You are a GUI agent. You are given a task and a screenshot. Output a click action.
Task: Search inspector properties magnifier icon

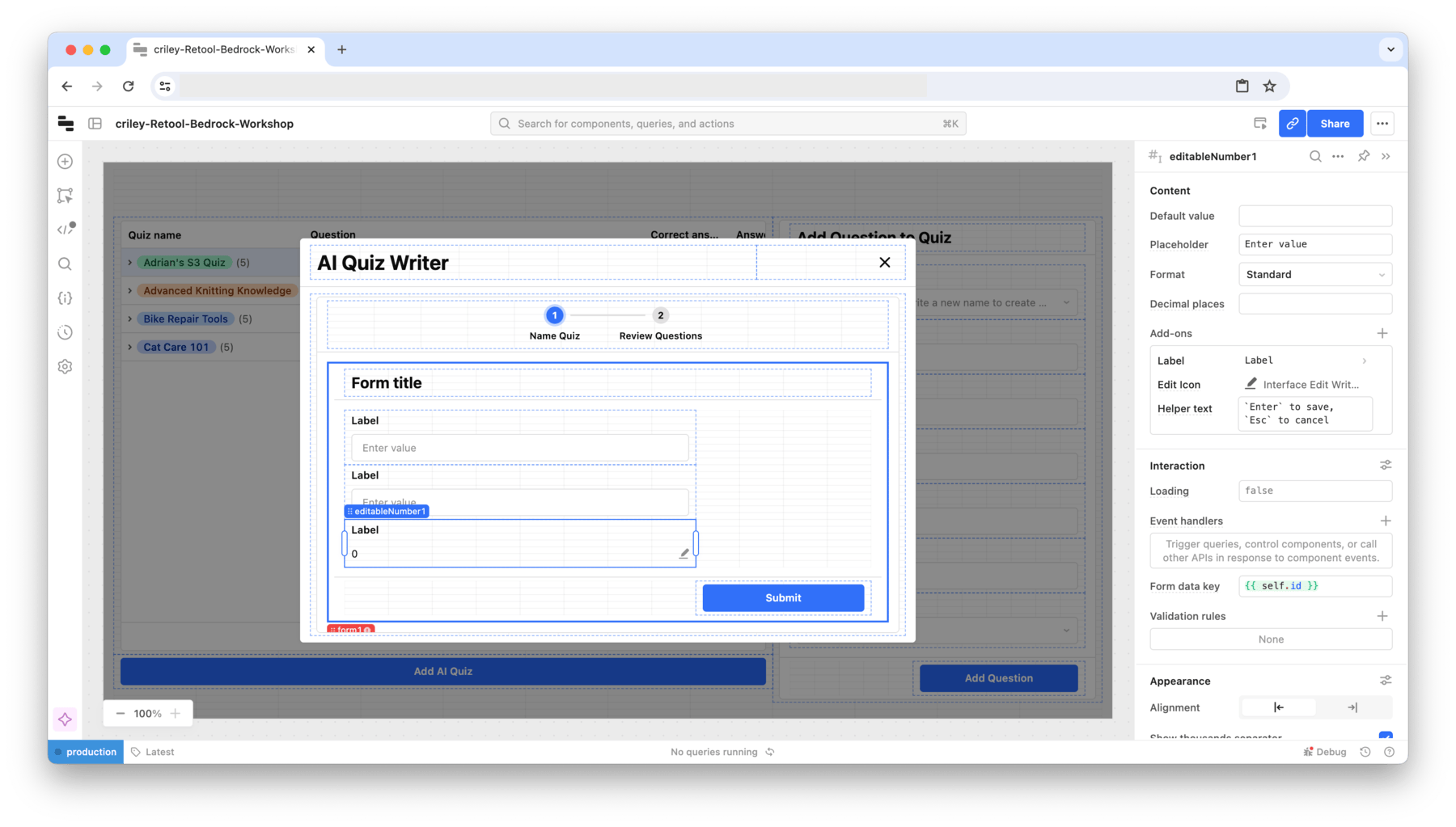click(x=1315, y=157)
